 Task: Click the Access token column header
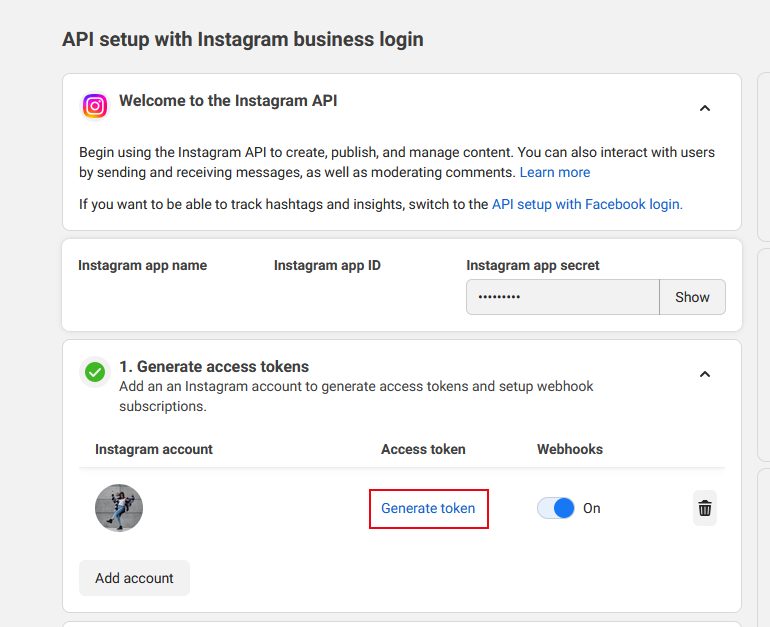(x=423, y=449)
